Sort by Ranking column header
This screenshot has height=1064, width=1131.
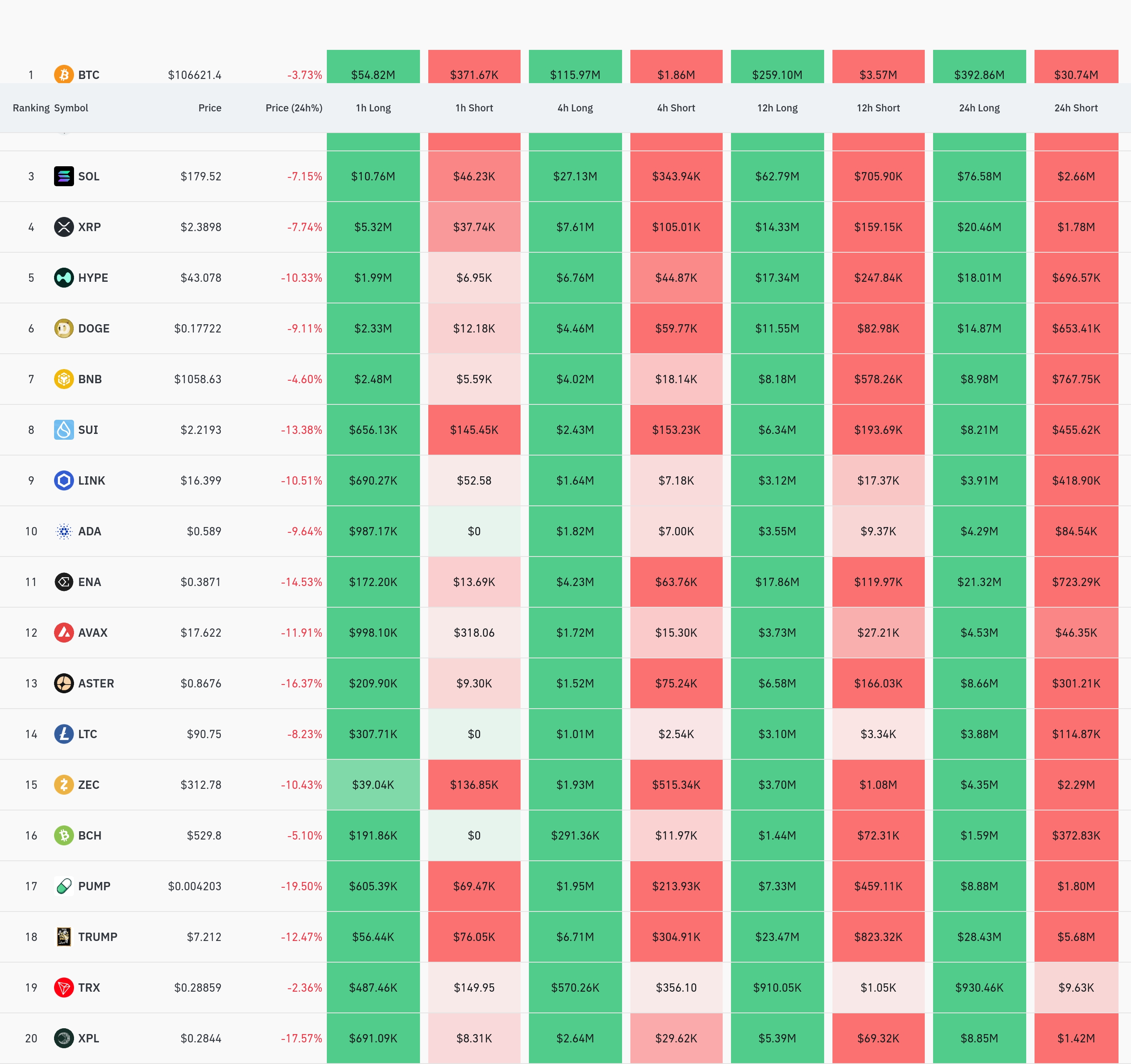[x=31, y=108]
